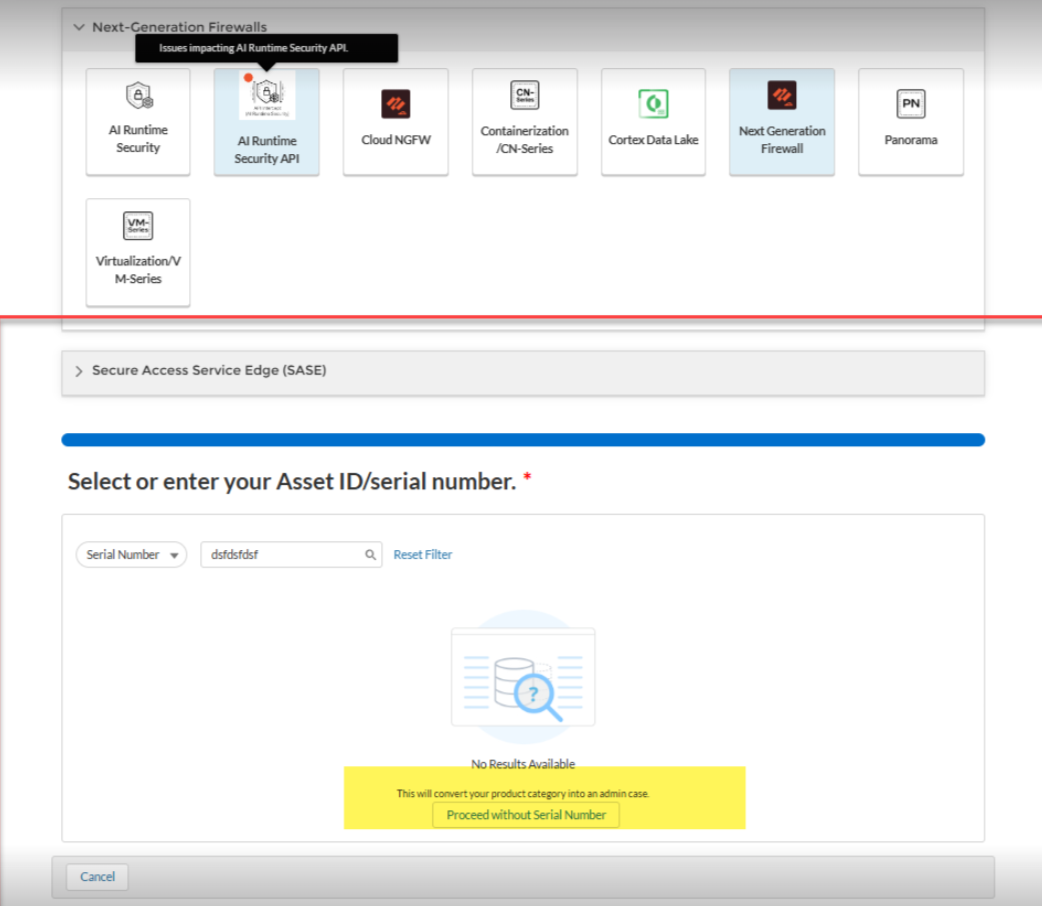The image size is (1042, 906).
Task: Select the AI Runtime Security API shield icon
Action: point(267,96)
